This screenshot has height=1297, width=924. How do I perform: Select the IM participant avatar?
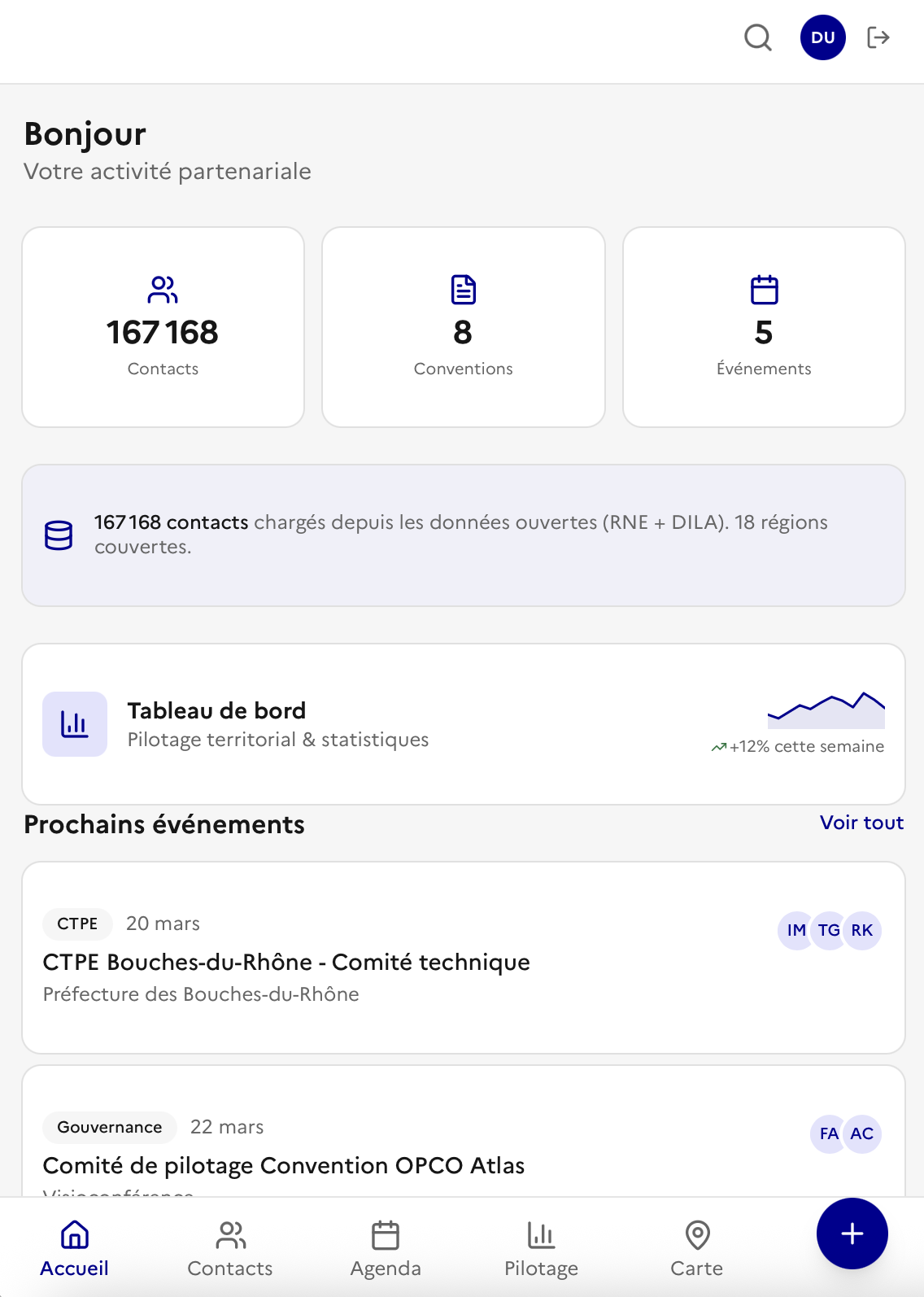tap(795, 930)
